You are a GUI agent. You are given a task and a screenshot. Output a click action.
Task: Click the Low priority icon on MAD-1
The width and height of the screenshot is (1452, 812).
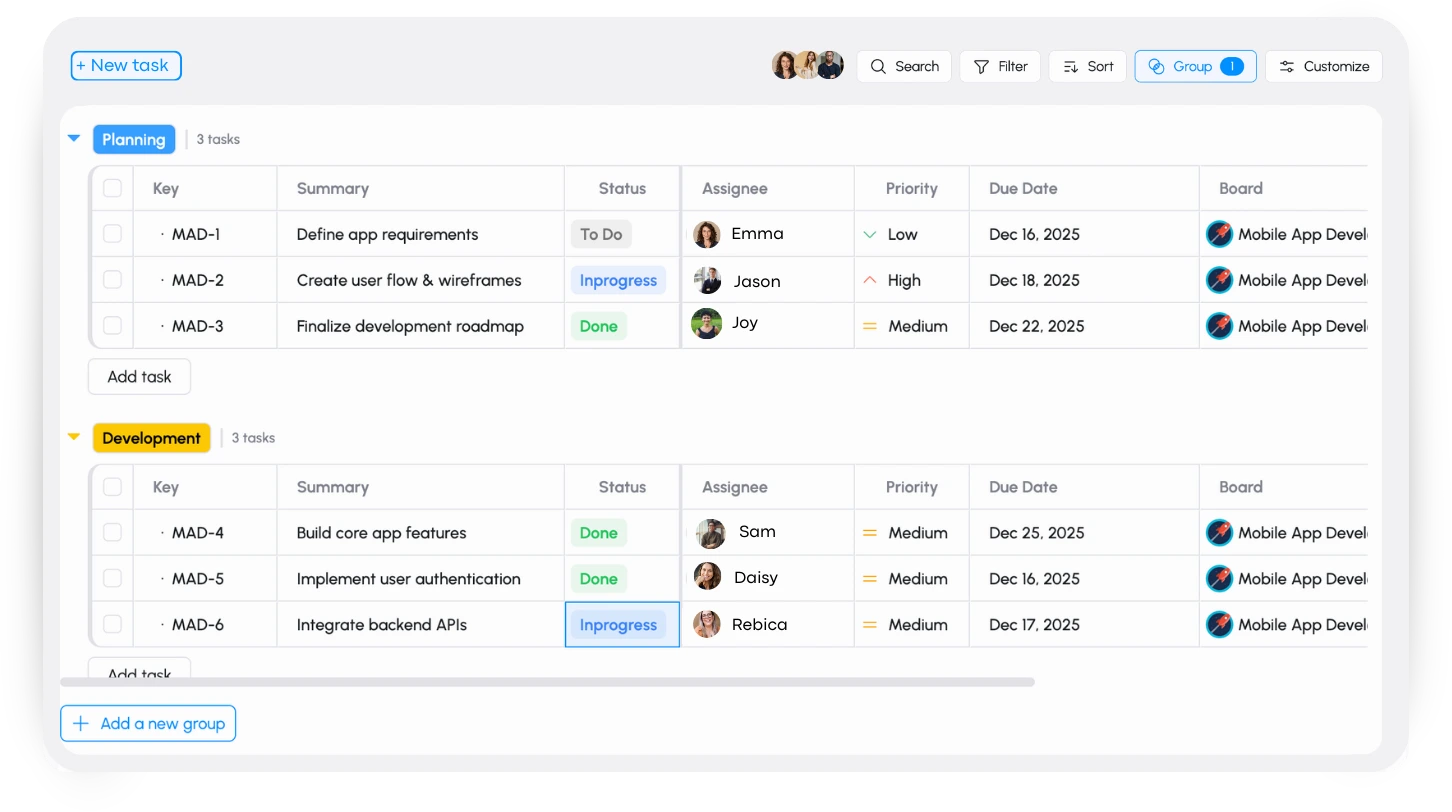[x=869, y=233]
